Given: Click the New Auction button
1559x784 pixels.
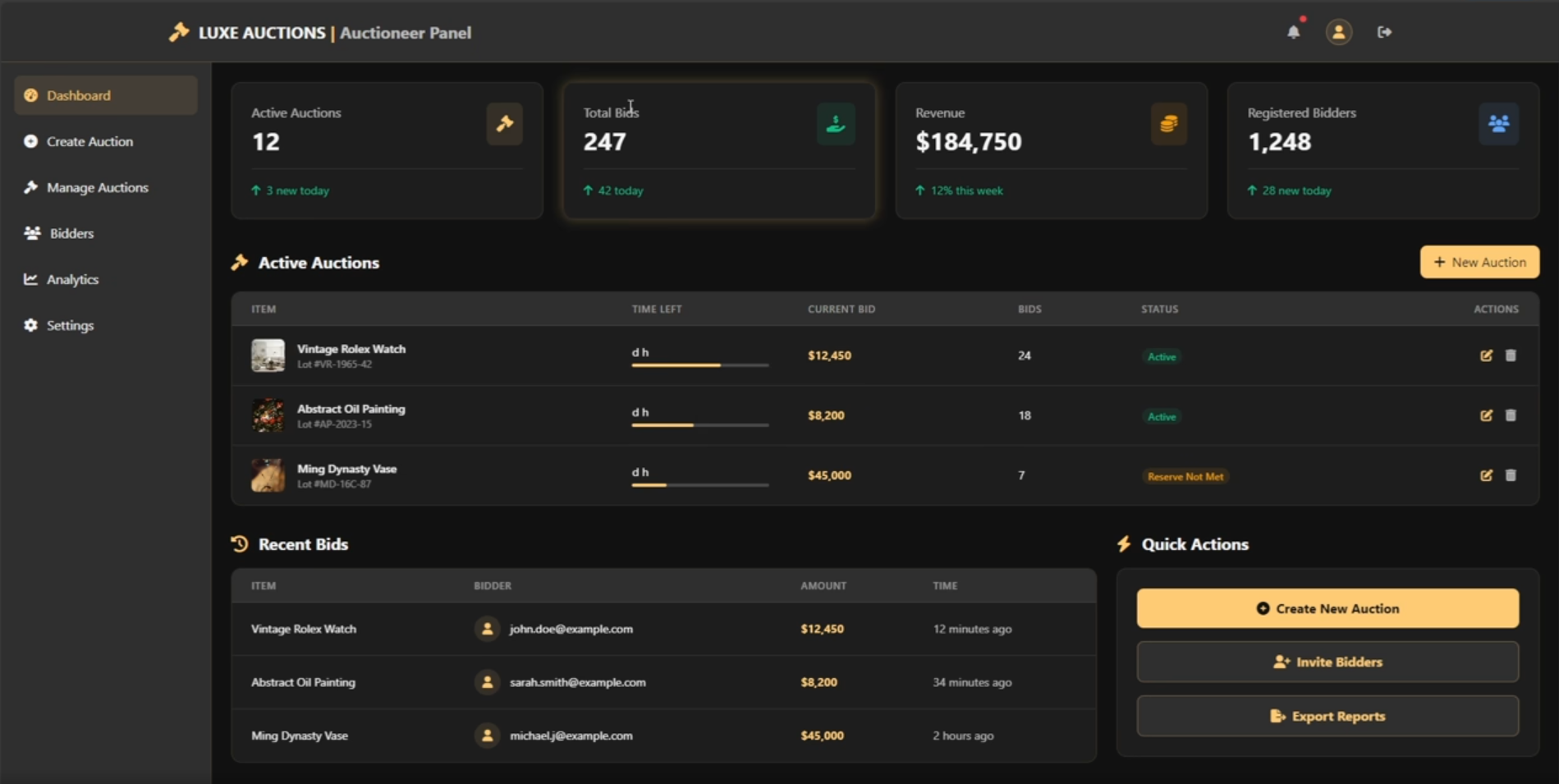Looking at the screenshot, I should (1479, 262).
